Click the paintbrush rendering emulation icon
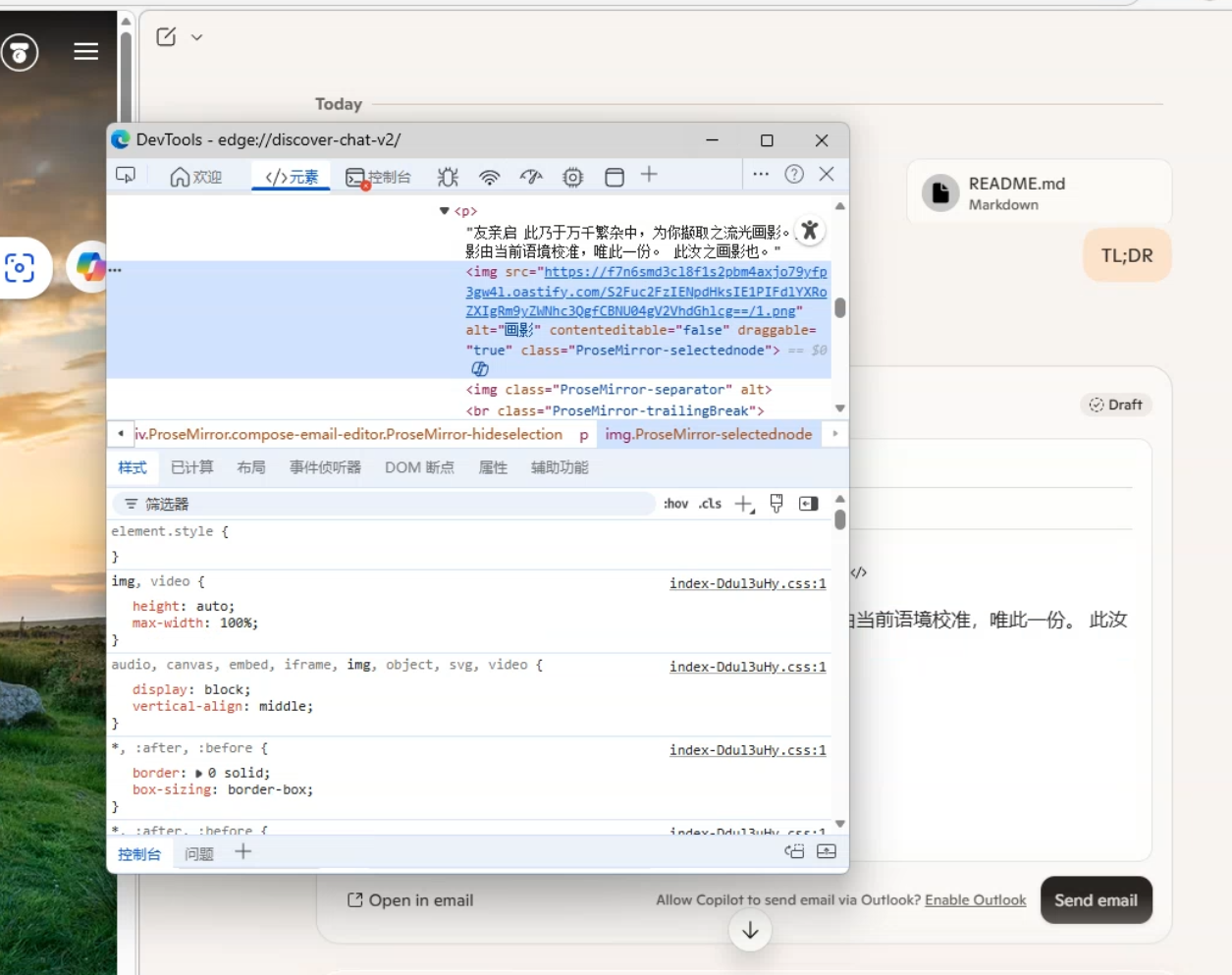The image size is (1232, 975). [777, 504]
